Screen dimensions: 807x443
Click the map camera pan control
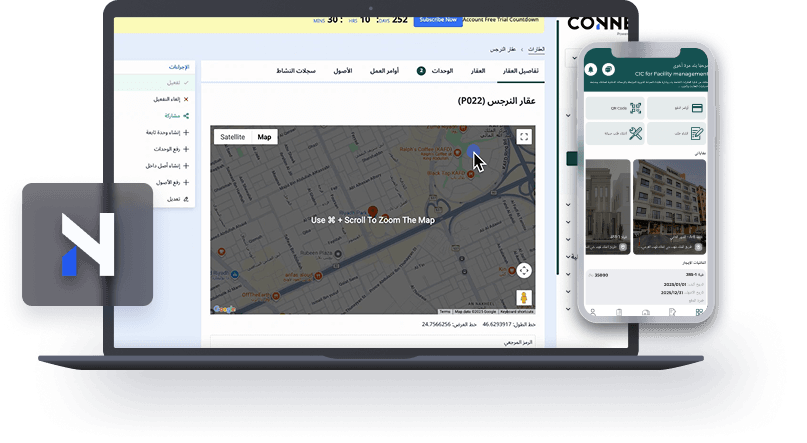coord(523,270)
